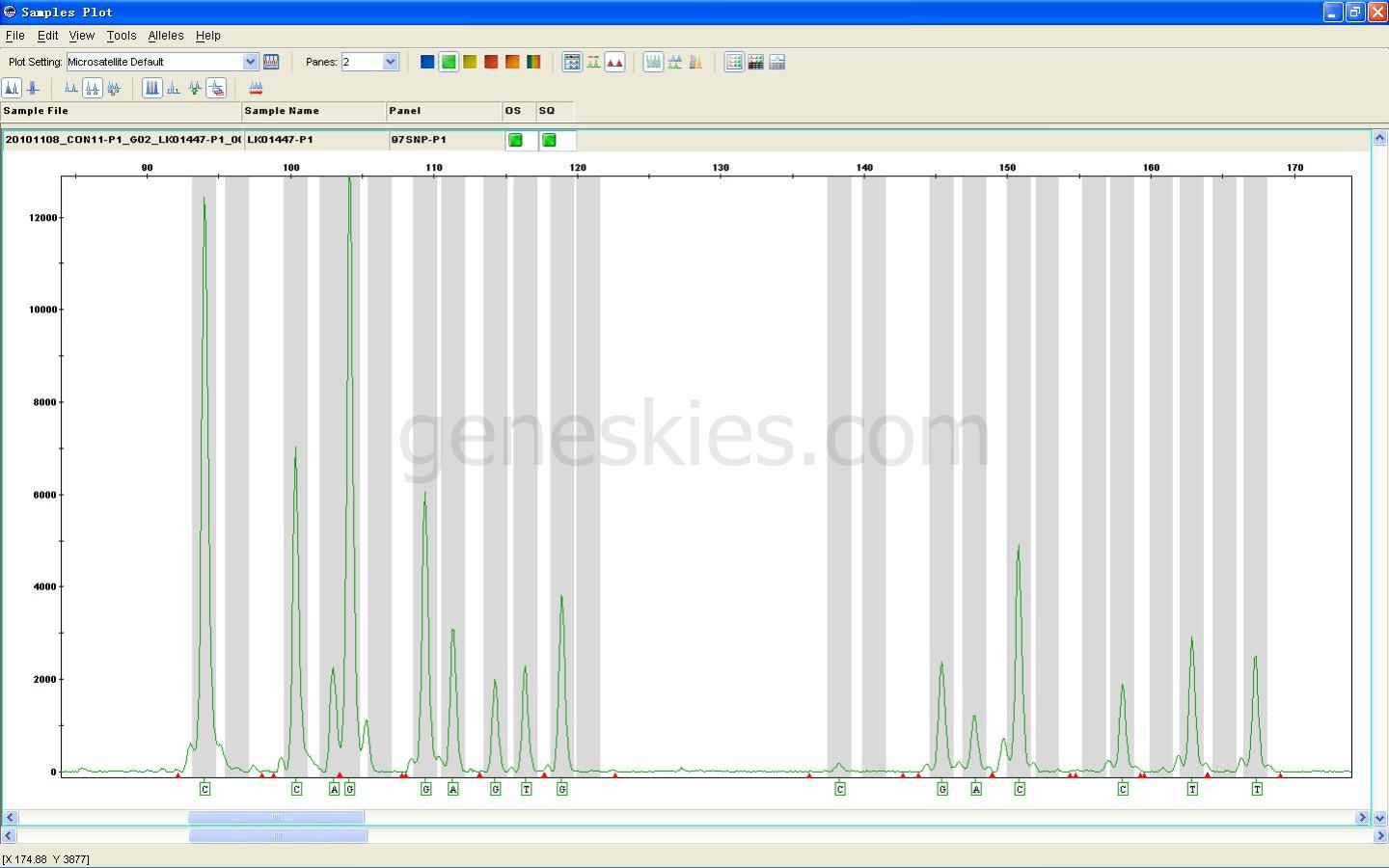This screenshot has width=1389, height=868.
Task: Click the genotypes table icon with black grid
Action: tap(755, 62)
